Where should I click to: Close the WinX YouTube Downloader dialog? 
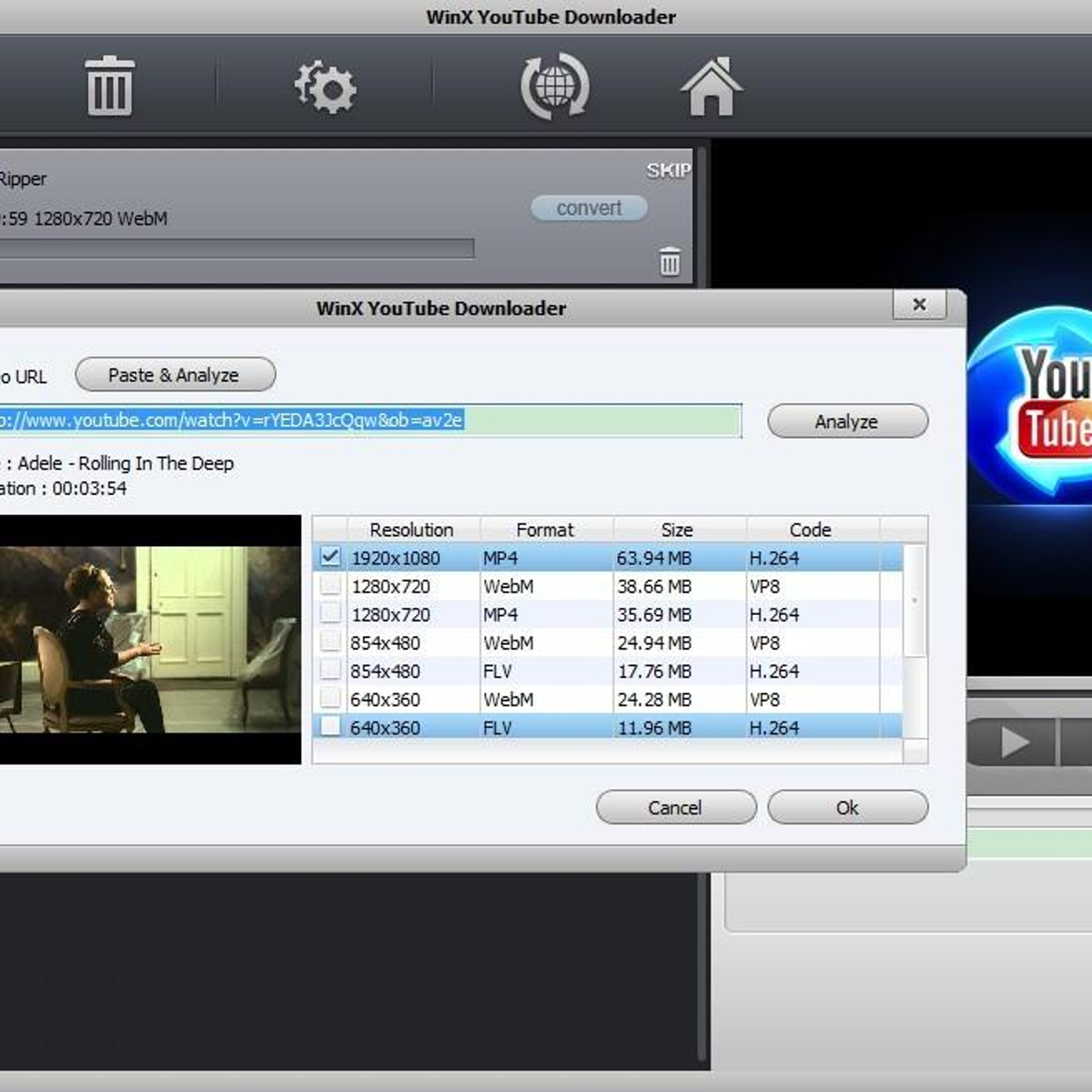919,304
